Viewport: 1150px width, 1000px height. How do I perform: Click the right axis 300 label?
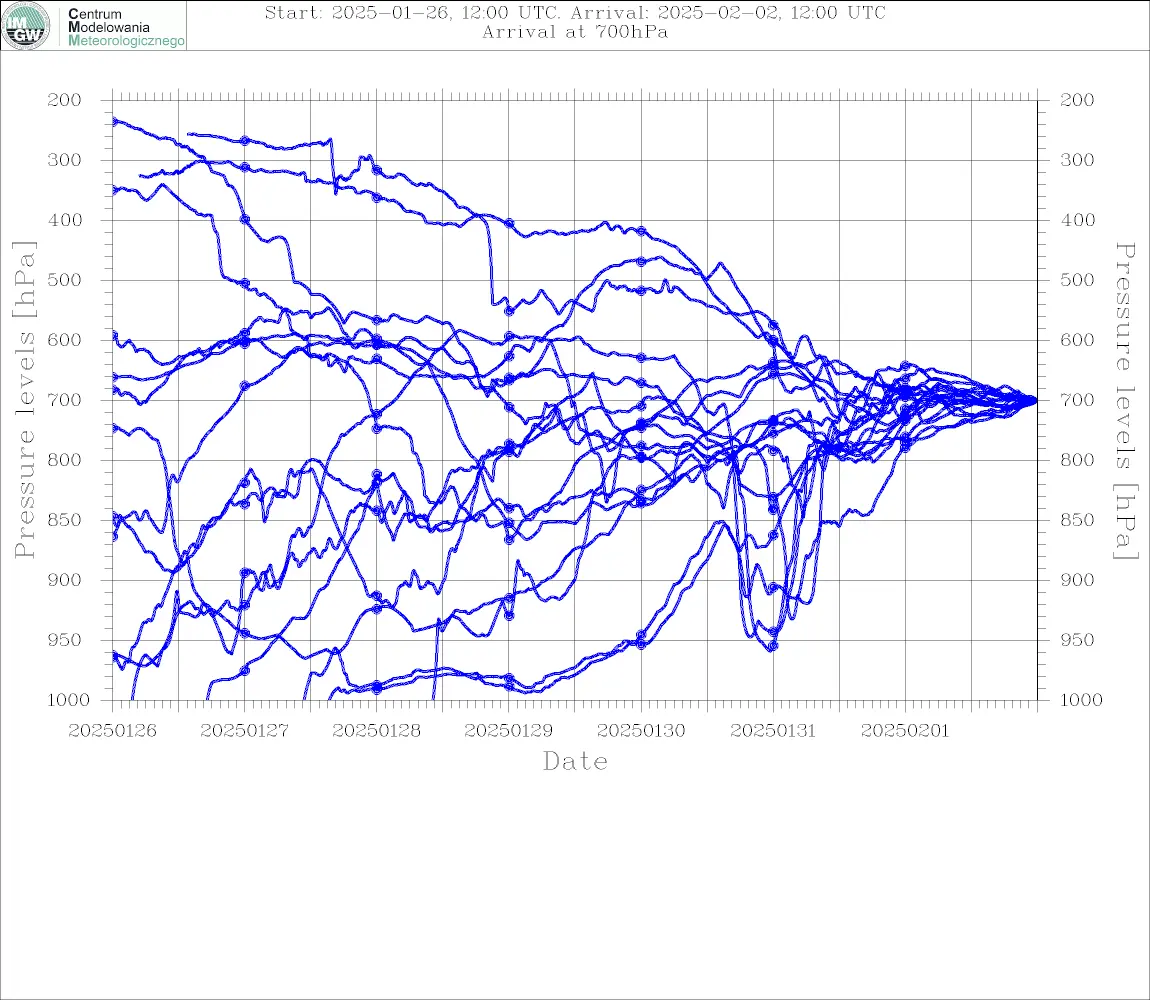[x=1077, y=160]
